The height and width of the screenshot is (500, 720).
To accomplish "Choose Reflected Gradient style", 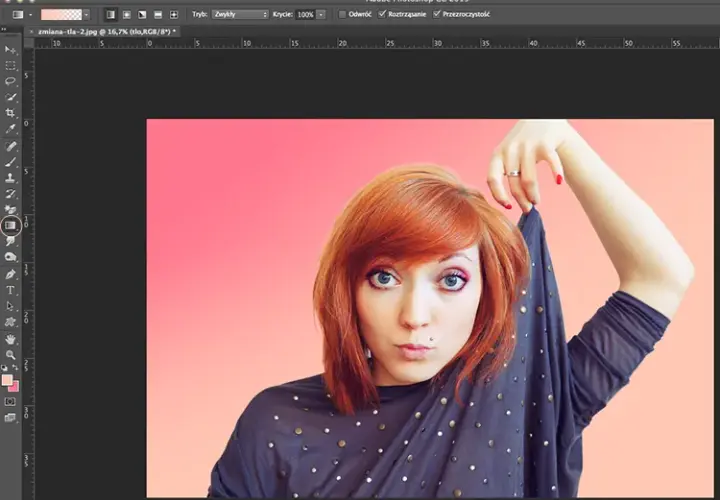I will pos(158,15).
